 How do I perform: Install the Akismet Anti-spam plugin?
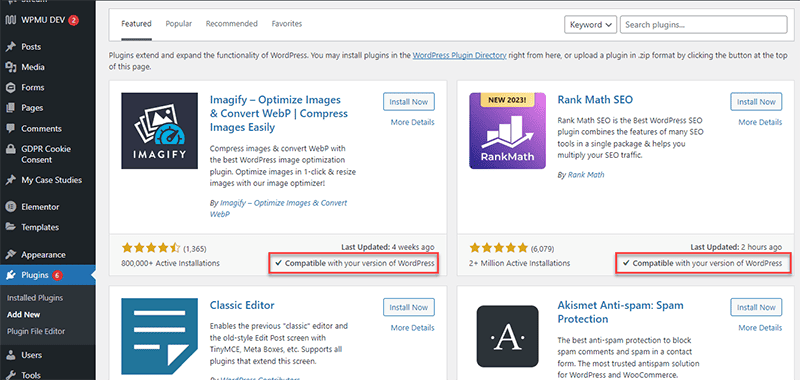[756, 308]
